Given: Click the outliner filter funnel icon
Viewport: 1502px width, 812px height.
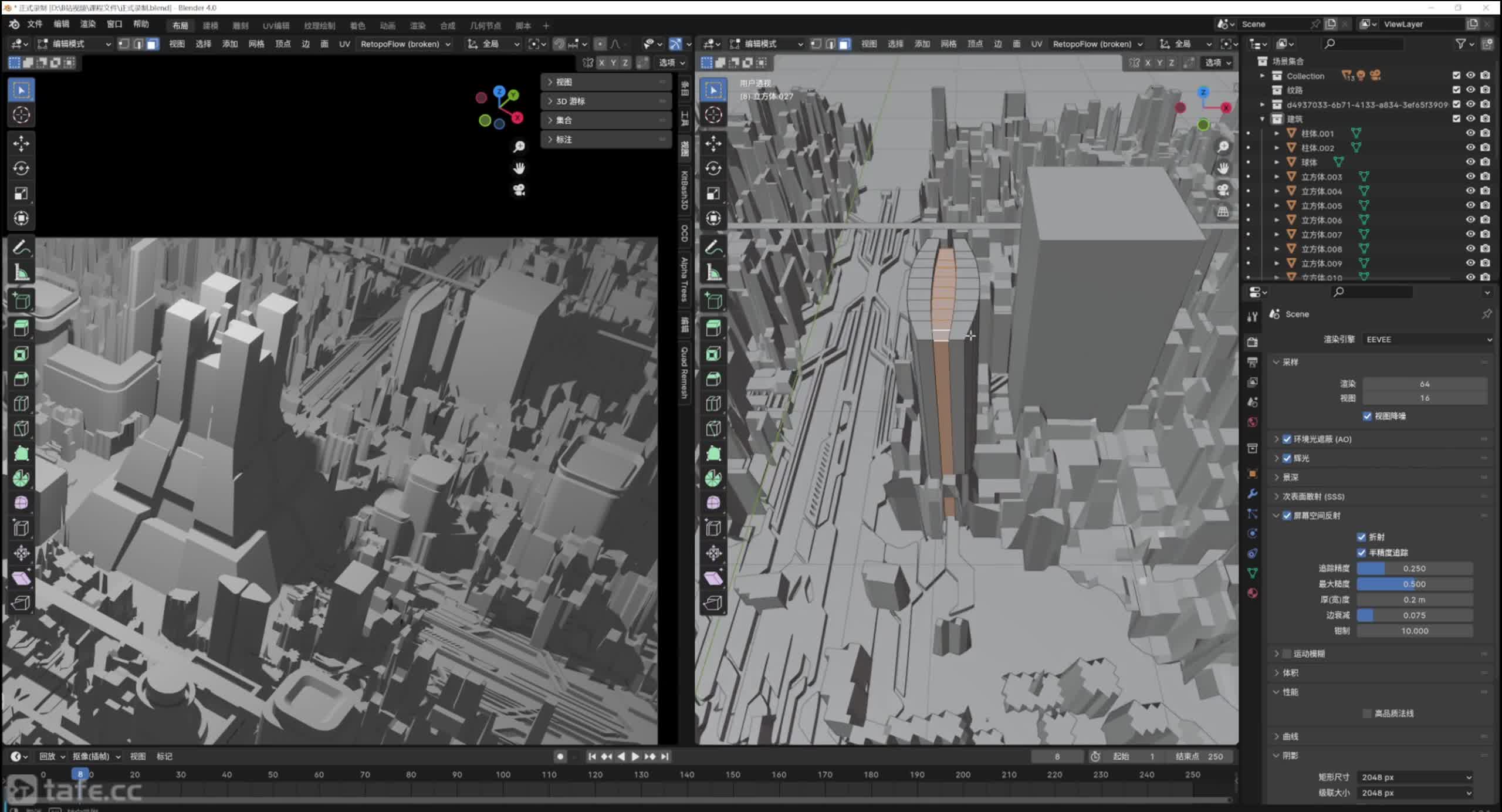Looking at the screenshot, I should tap(1460, 43).
